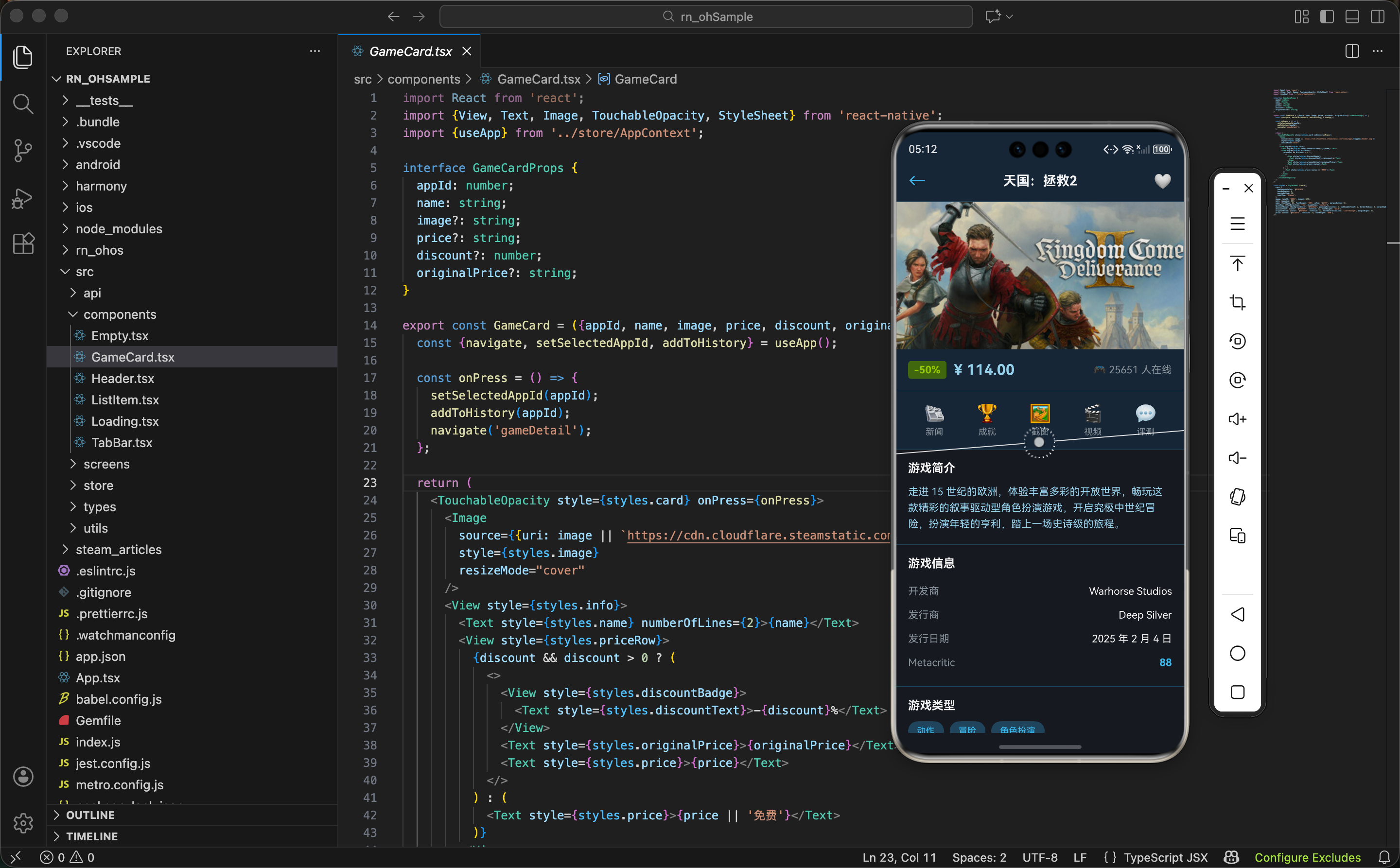Viewport: 1400px width, 868px height.
Task: Go back with the title bar arrow
Action: click(393, 17)
